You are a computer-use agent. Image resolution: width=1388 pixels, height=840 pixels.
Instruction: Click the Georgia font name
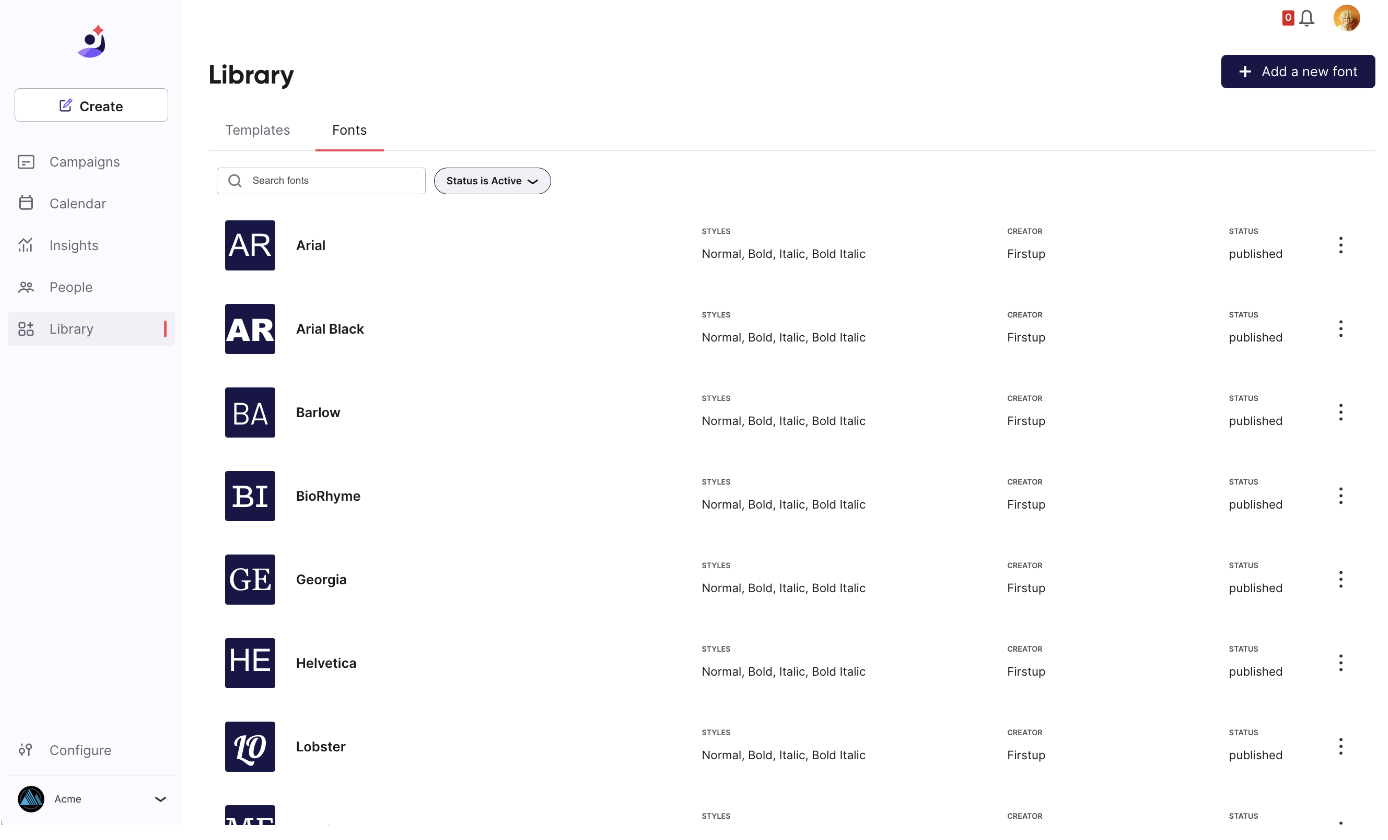tap(321, 580)
